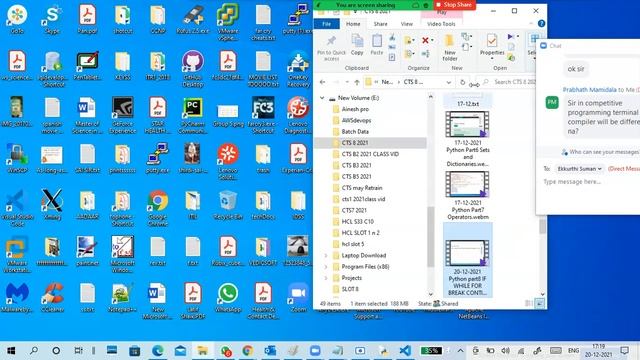Click the New folder ribbon icon
Screen dimensions: 640x360
[x=449, y=47]
